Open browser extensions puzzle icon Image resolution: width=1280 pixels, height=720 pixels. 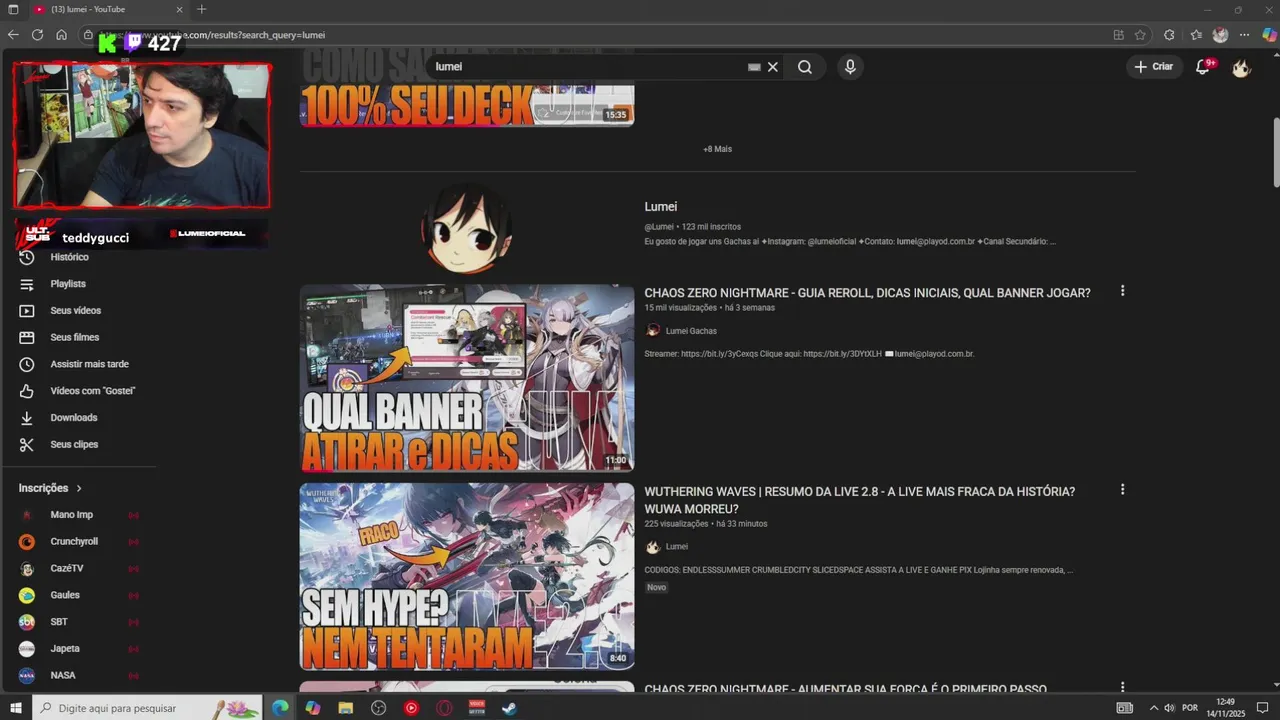point(1169,35)
